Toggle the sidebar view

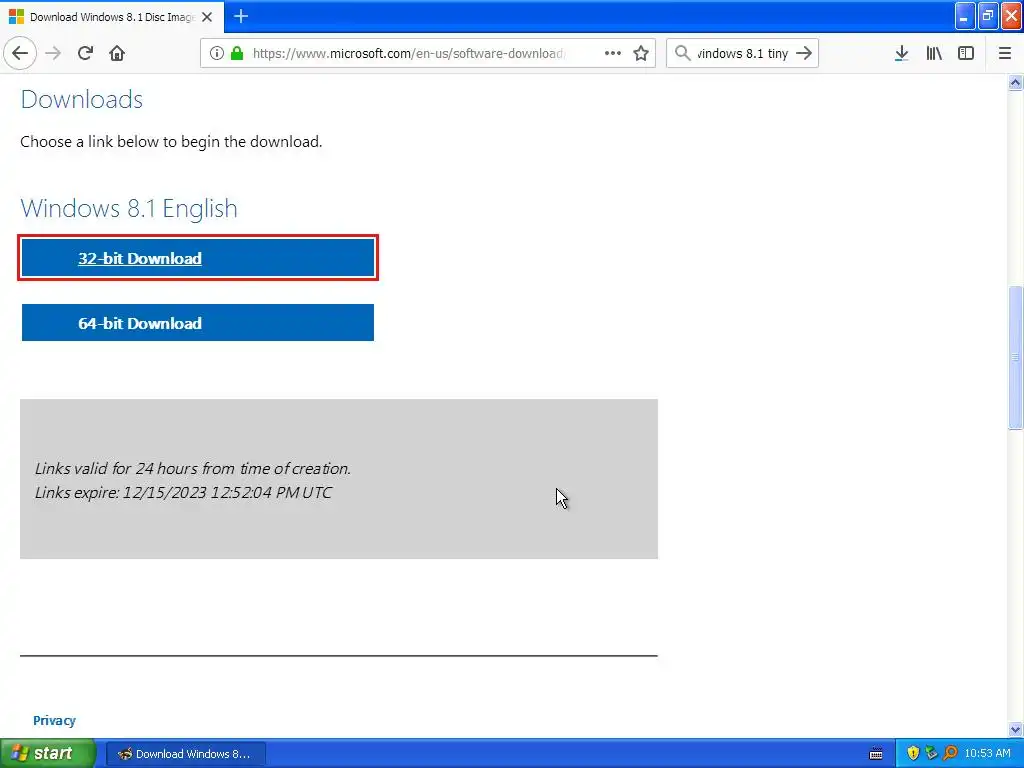point(966,53)
